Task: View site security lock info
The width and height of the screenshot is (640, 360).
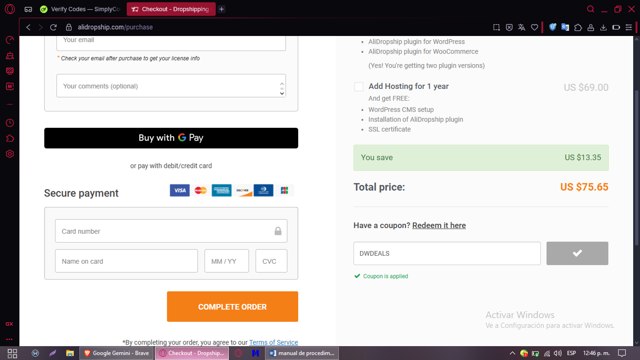Action: (x=69, y=27)
